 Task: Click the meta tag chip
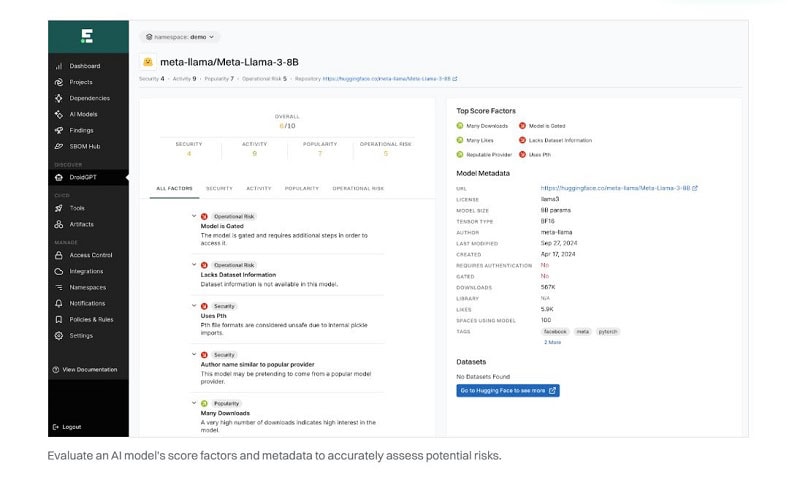click(x=582, y=332)
